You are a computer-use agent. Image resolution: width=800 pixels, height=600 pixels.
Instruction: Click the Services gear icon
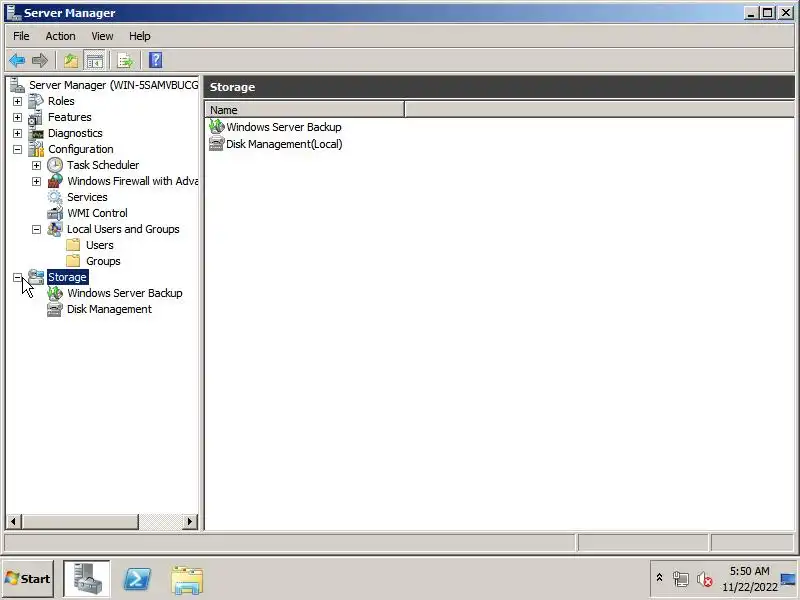(55, 197)
